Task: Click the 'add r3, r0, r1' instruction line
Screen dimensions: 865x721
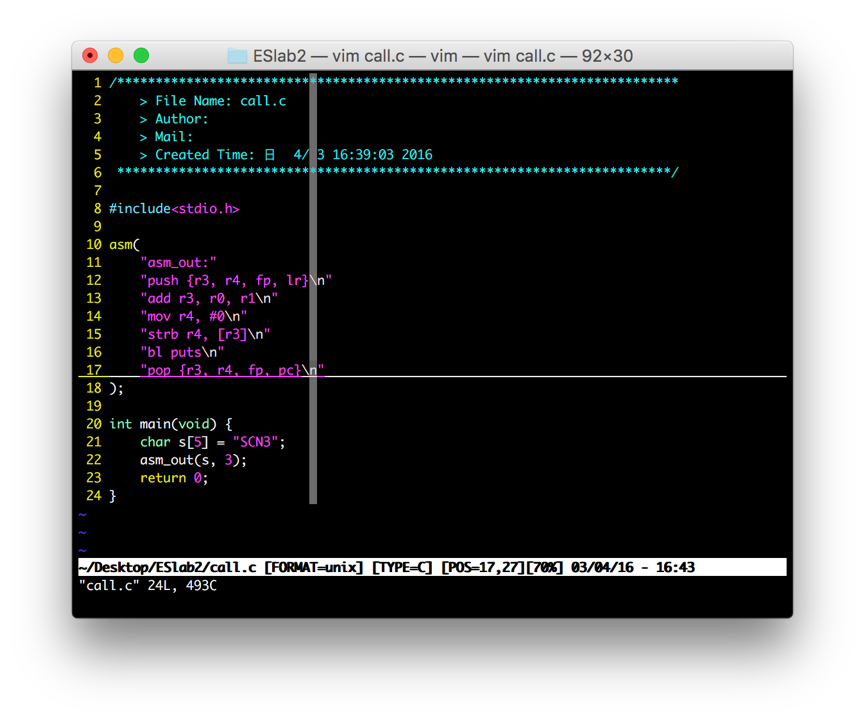Action: click(209, 298)
